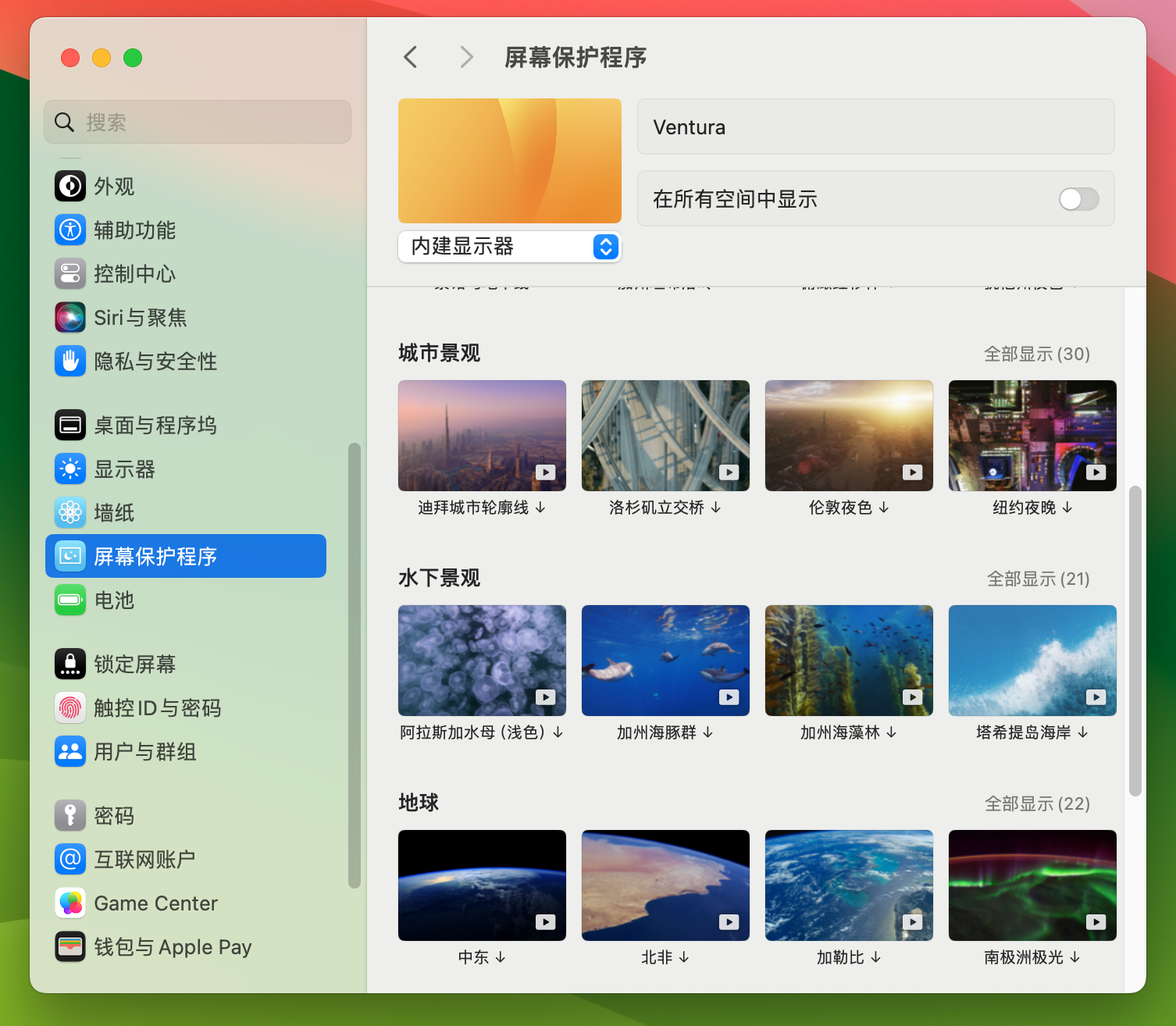Viewport: 1176px width, 1026px height.
Task: Open Game Center settings
Action: pos(155,903)
